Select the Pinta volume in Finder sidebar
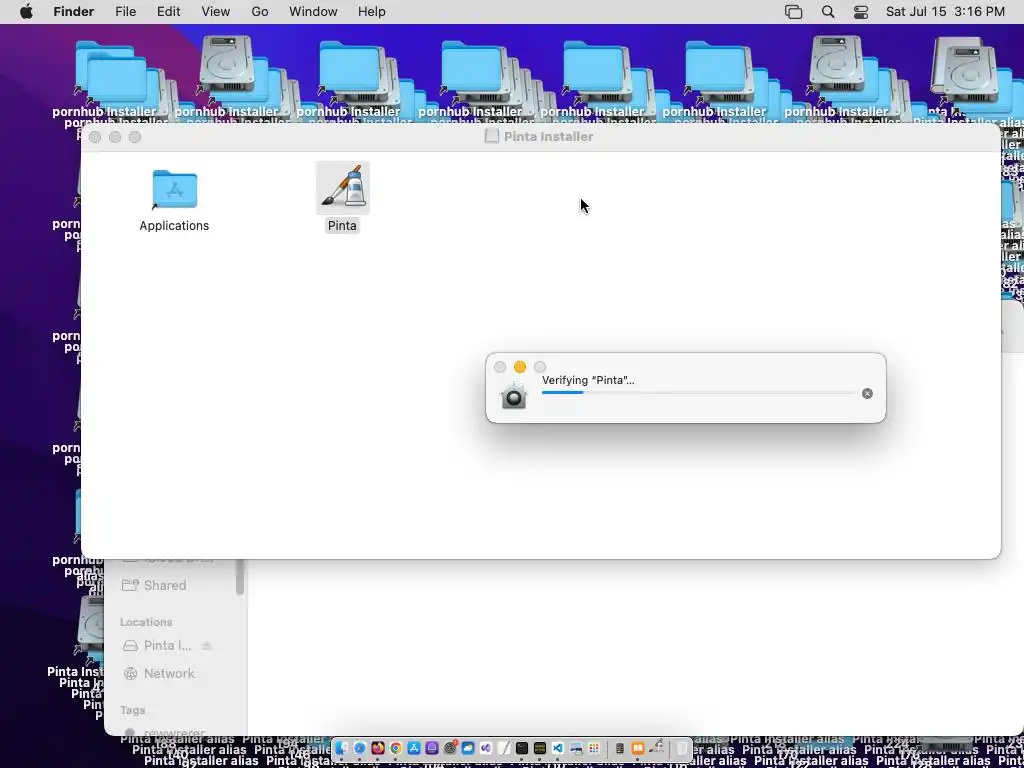The image size is (1024, 768). coord(168,646)
